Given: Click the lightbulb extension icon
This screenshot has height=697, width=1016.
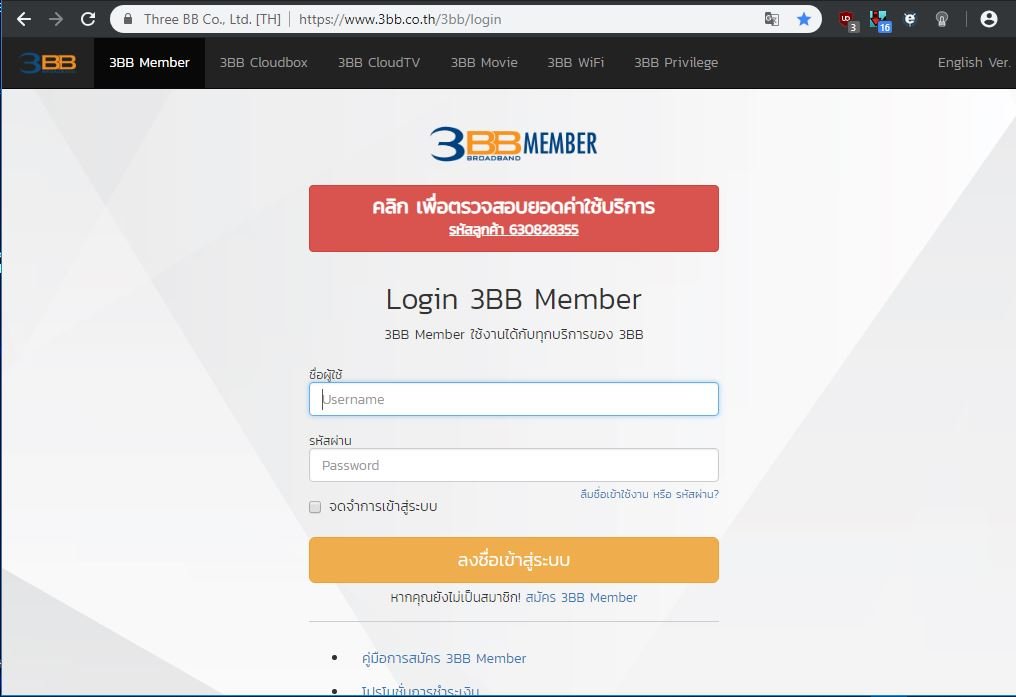Looking at the screenshot, I should [941, 19].
